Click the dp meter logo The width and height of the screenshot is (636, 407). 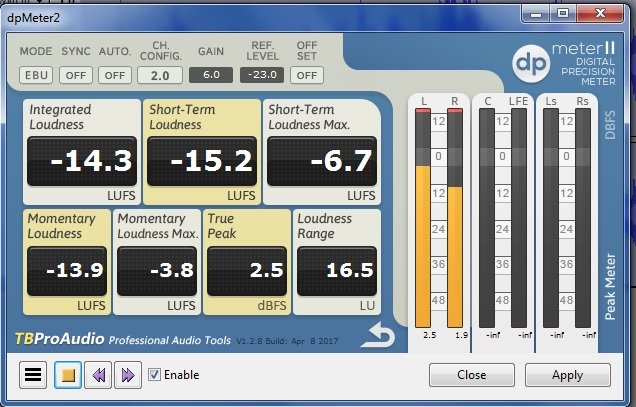click(x=531, y=63)
